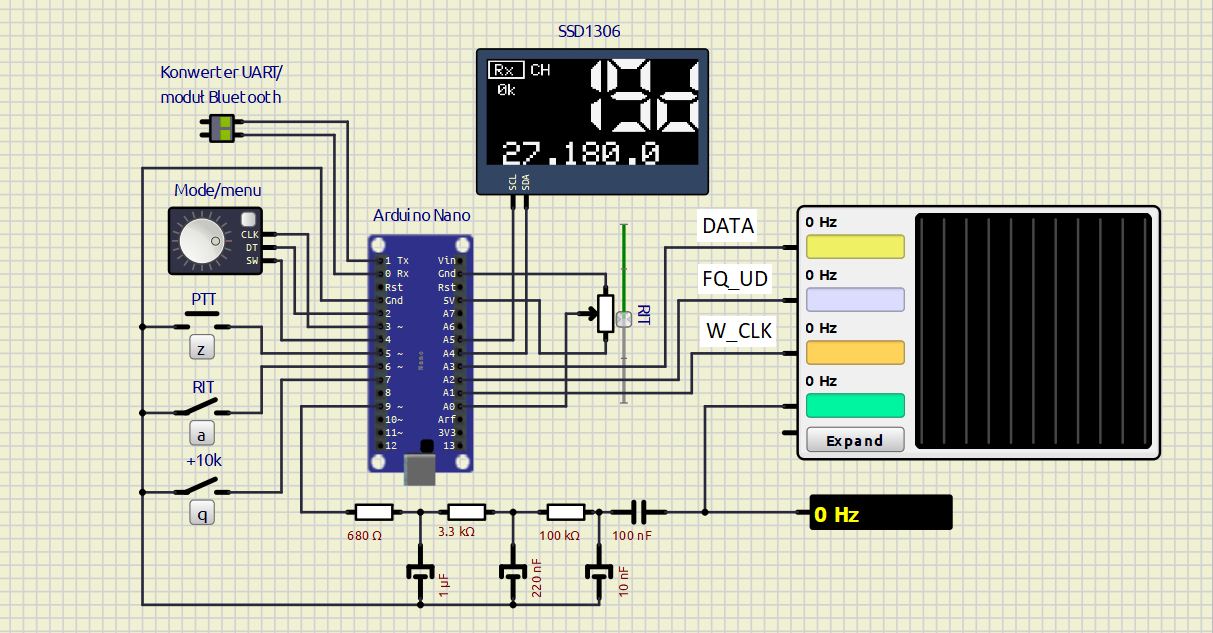Click the Arduino Nano reset button
Viewport: 1213px width, 633px height.
coord(427,446)
